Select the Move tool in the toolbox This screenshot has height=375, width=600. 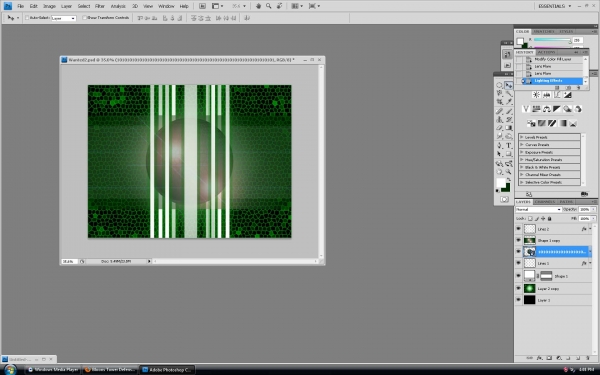(x=509, y=85)
